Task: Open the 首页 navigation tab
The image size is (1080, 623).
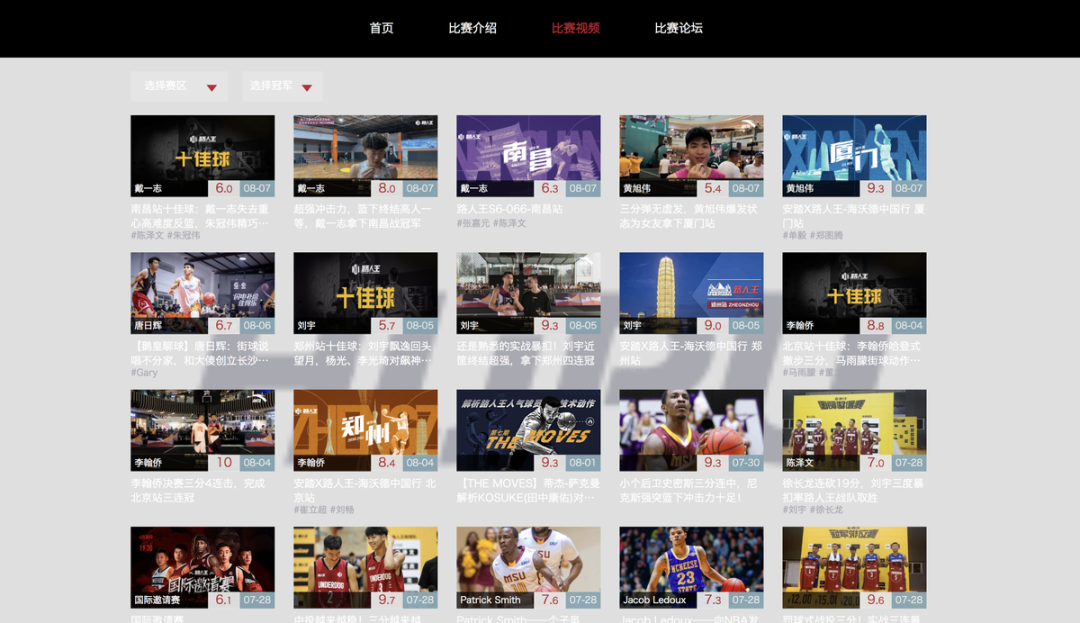Action: point(381,28)
